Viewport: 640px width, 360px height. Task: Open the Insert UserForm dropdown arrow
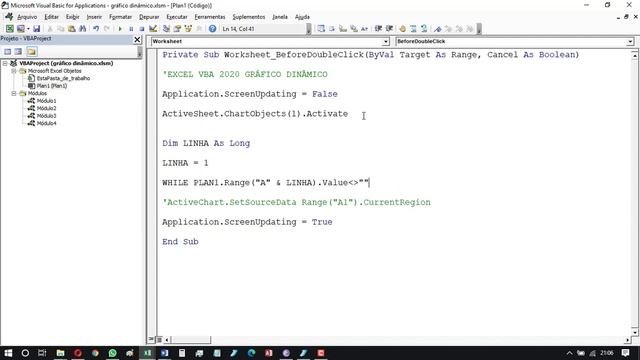(x=28, y=29)
